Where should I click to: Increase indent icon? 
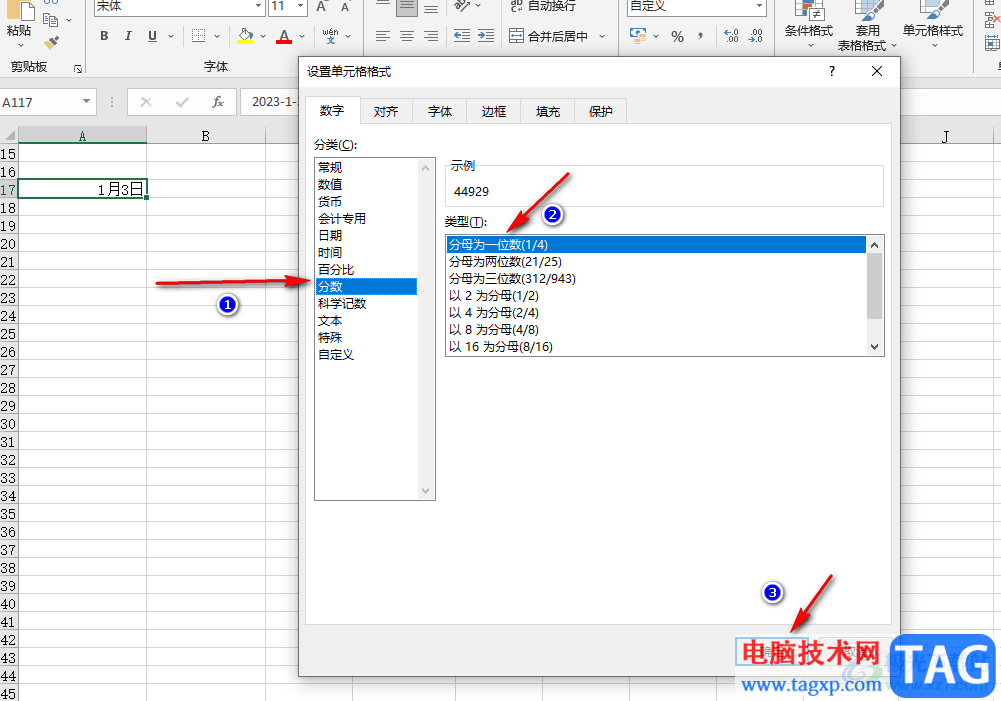point(486,36)
